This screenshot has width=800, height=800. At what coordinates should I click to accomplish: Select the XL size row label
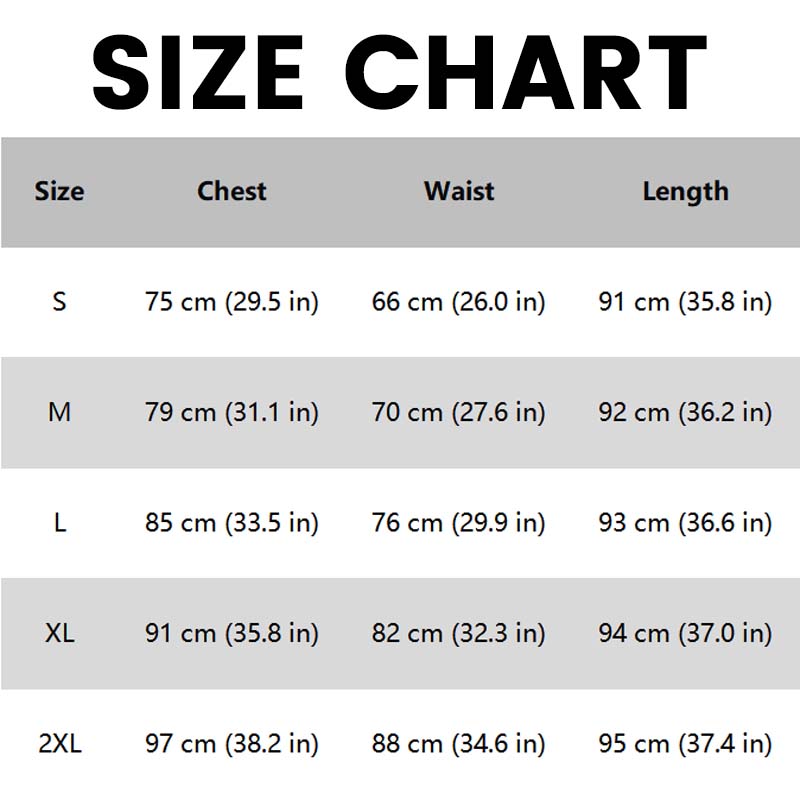(x=59, y=632)
